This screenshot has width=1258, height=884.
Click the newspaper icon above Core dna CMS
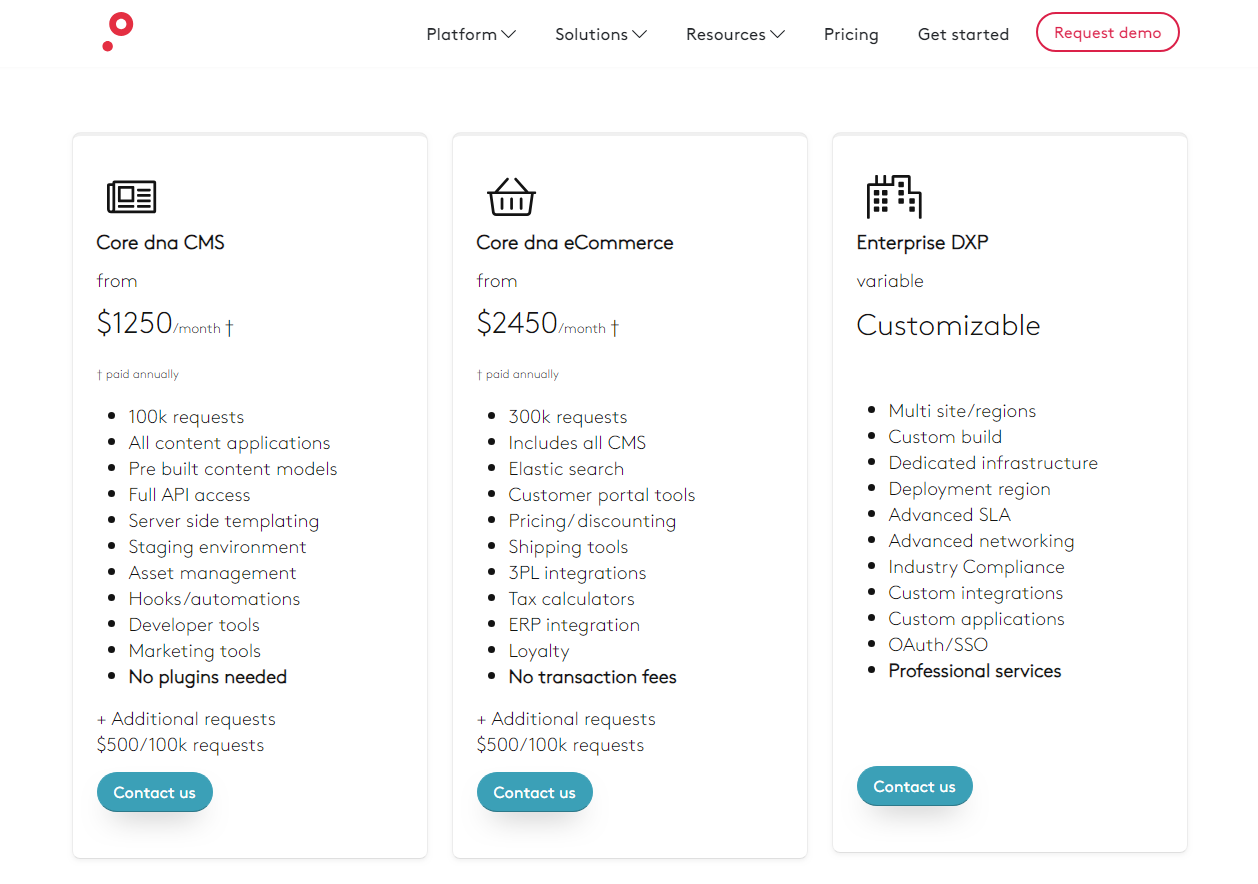[x=131, y=195]
